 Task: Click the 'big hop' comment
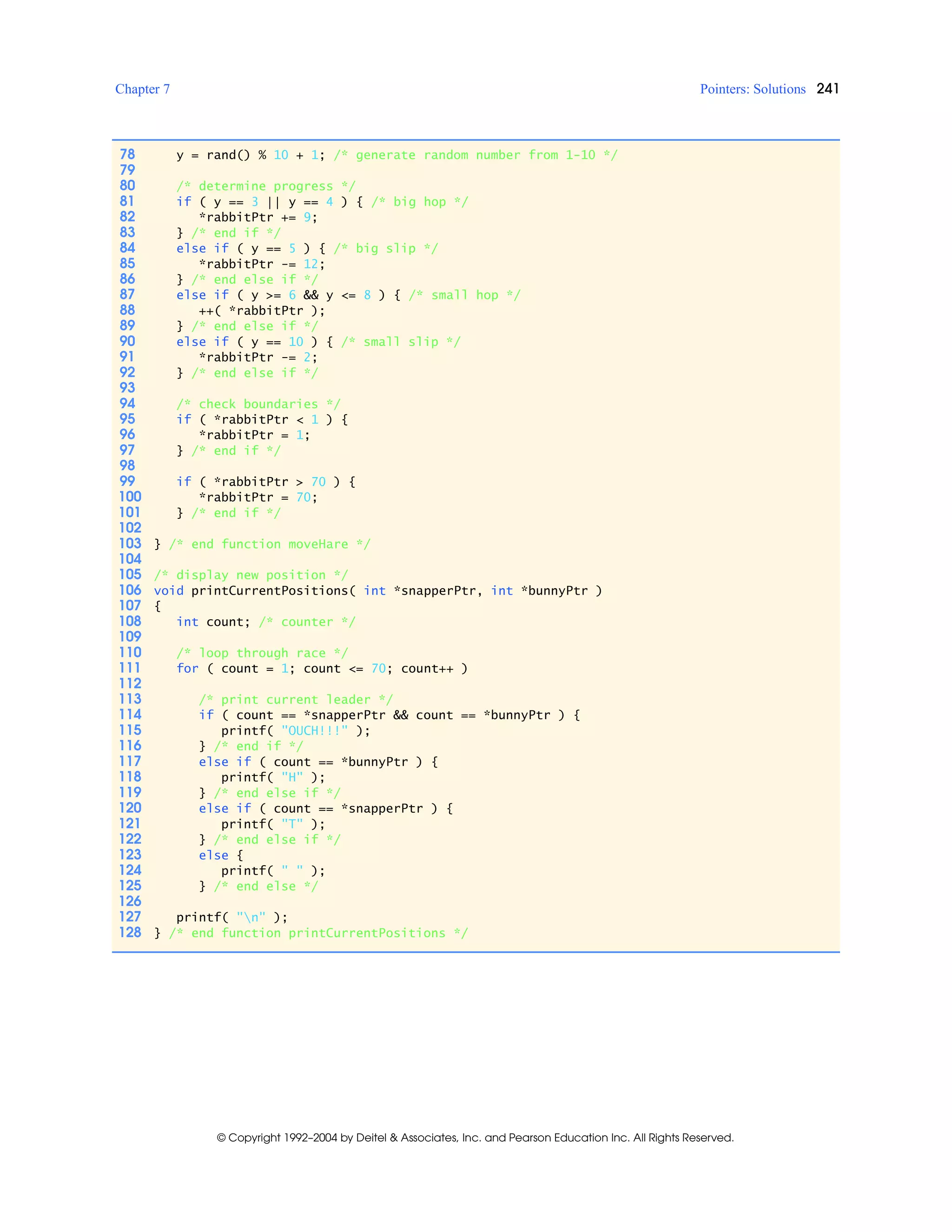420,202
